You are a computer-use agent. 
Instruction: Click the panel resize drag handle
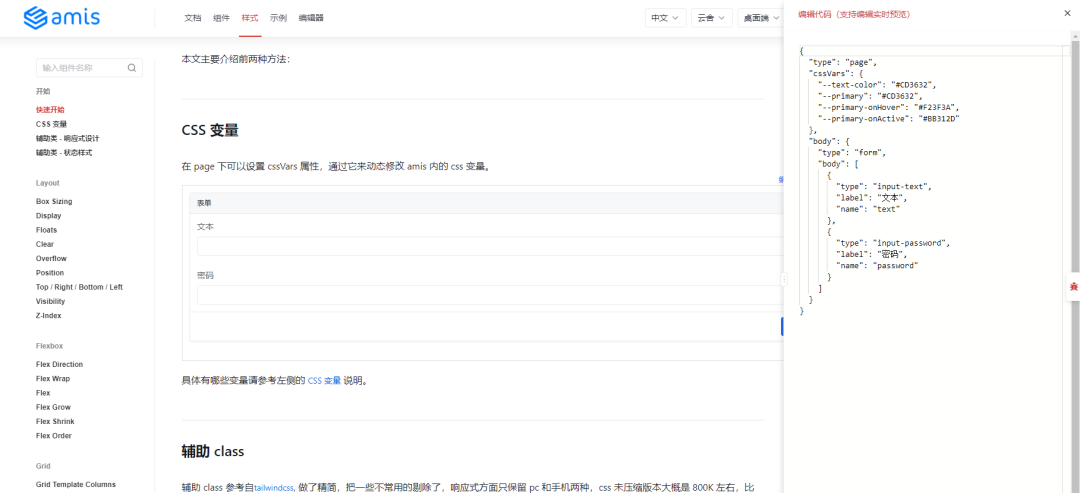784,279
